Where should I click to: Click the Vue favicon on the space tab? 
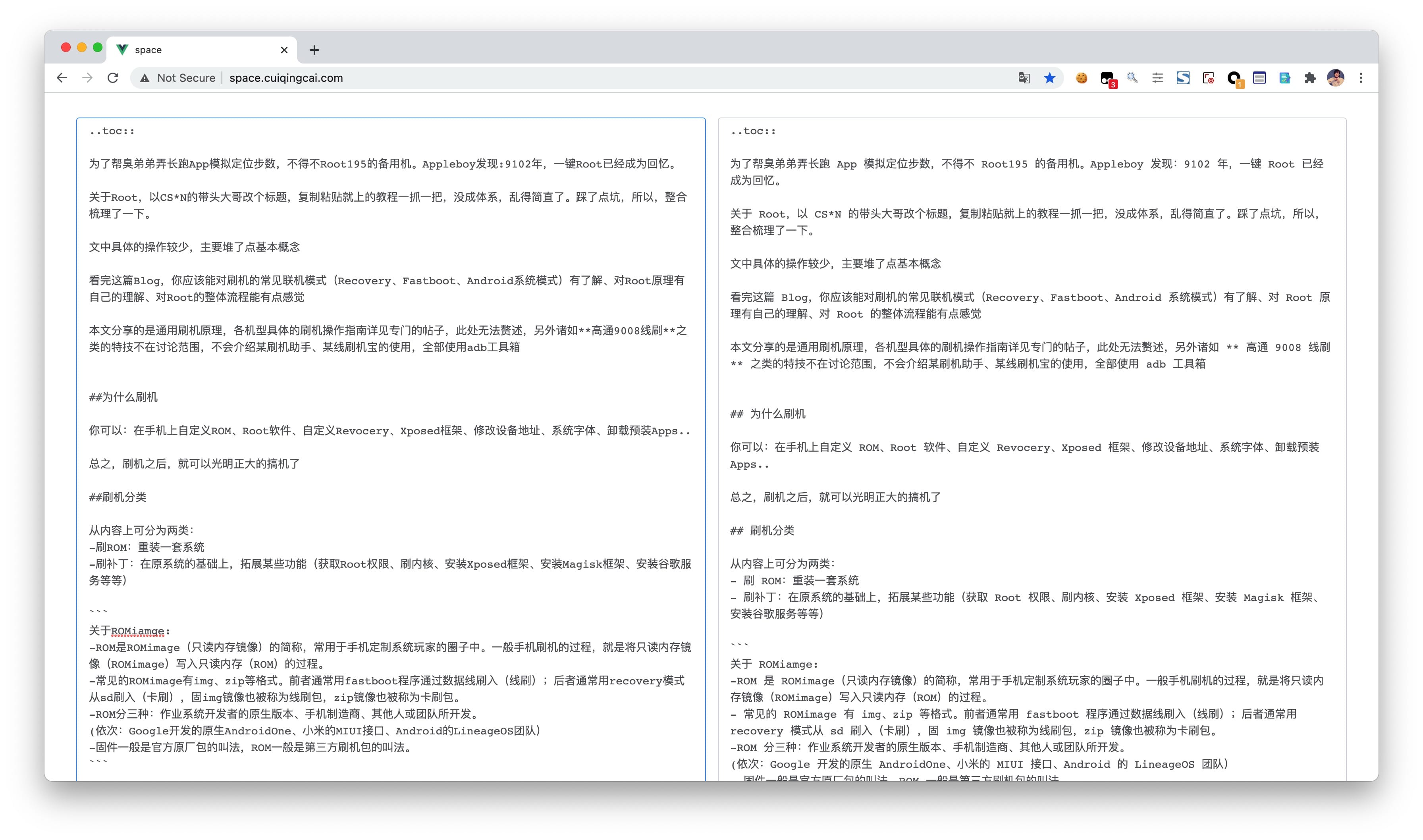pos(122,50)
